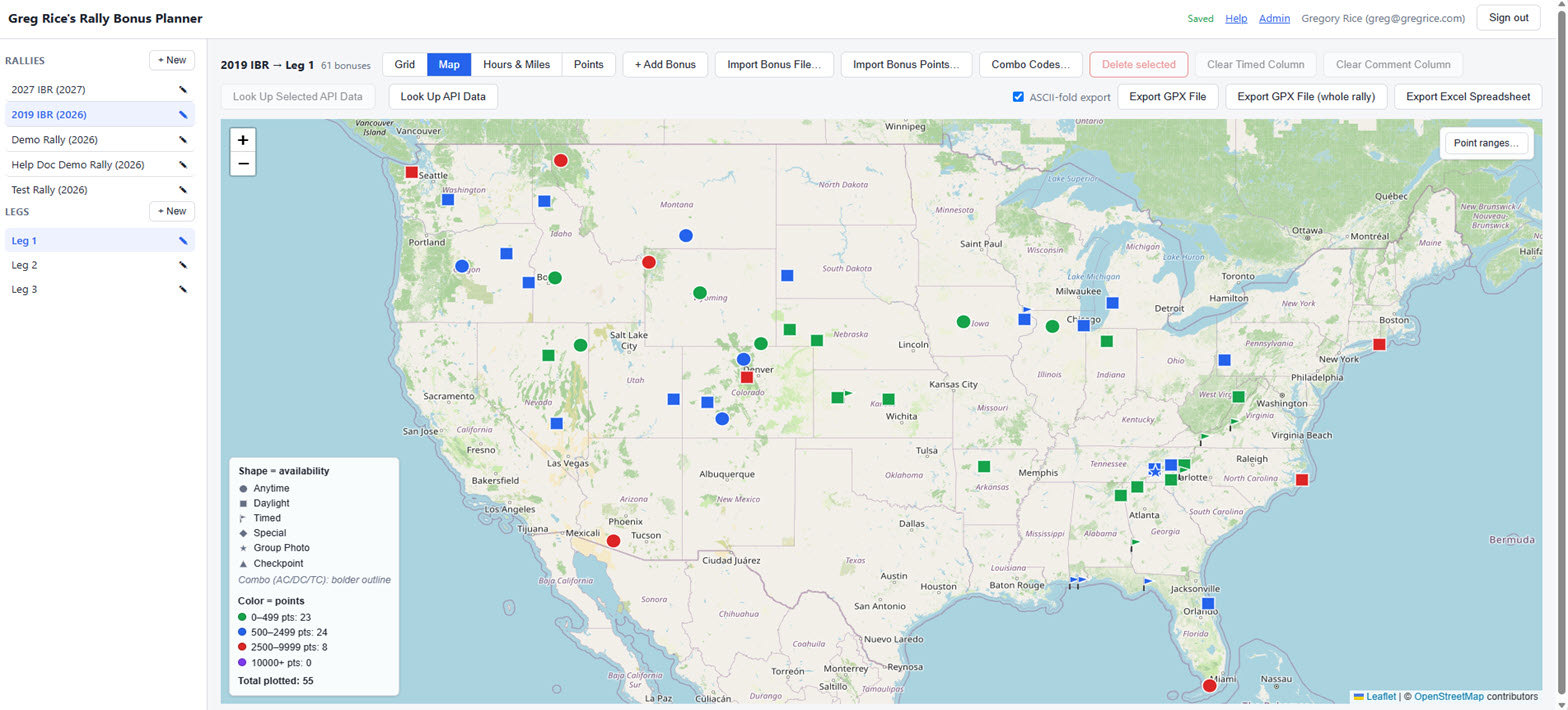Click the red square marker near Boston
The width and height of the screenshot is (1568, 710).
pyautogui.click(x=1379, y=344)
